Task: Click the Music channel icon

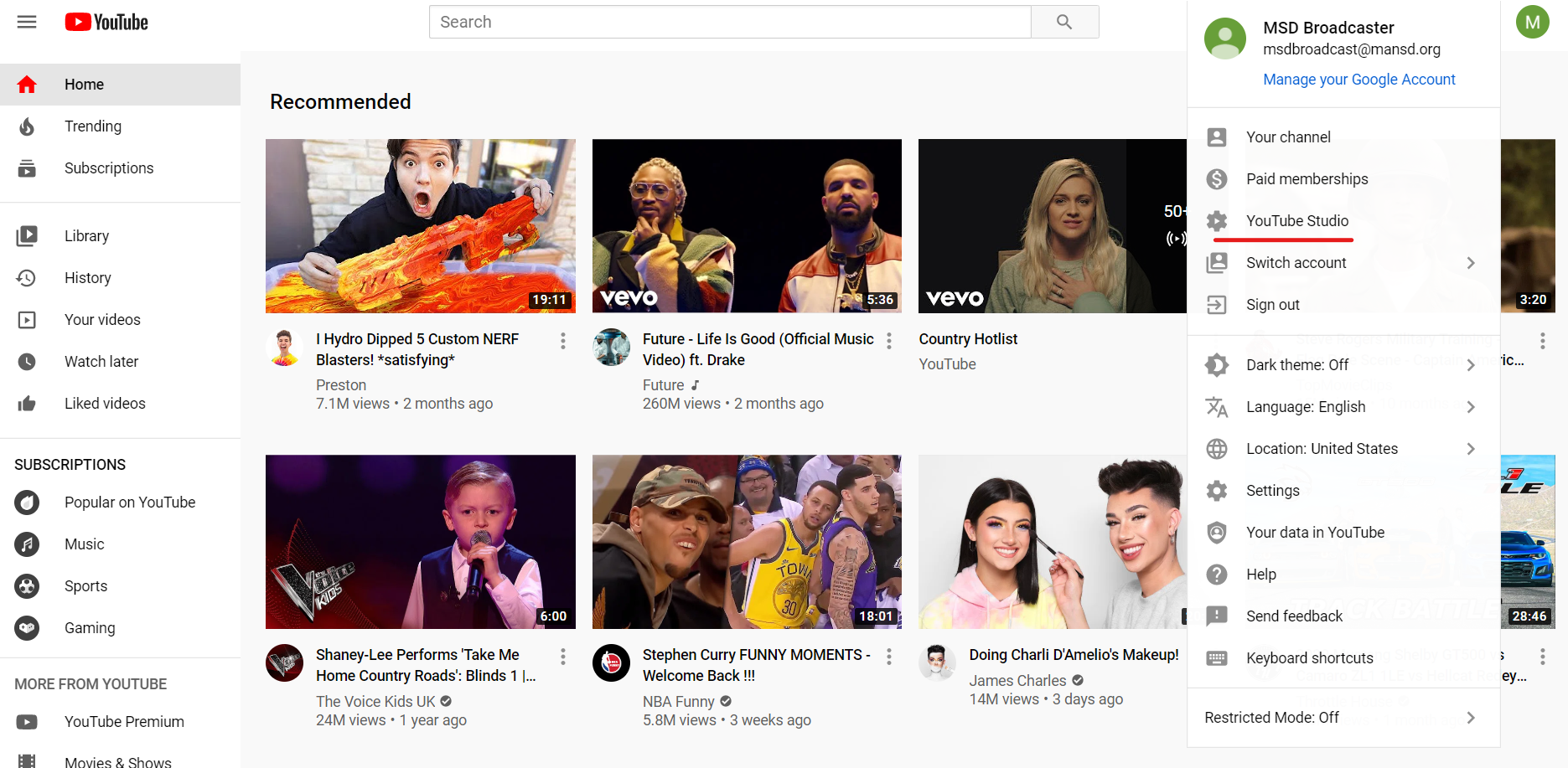Action: tap(27, 544)
